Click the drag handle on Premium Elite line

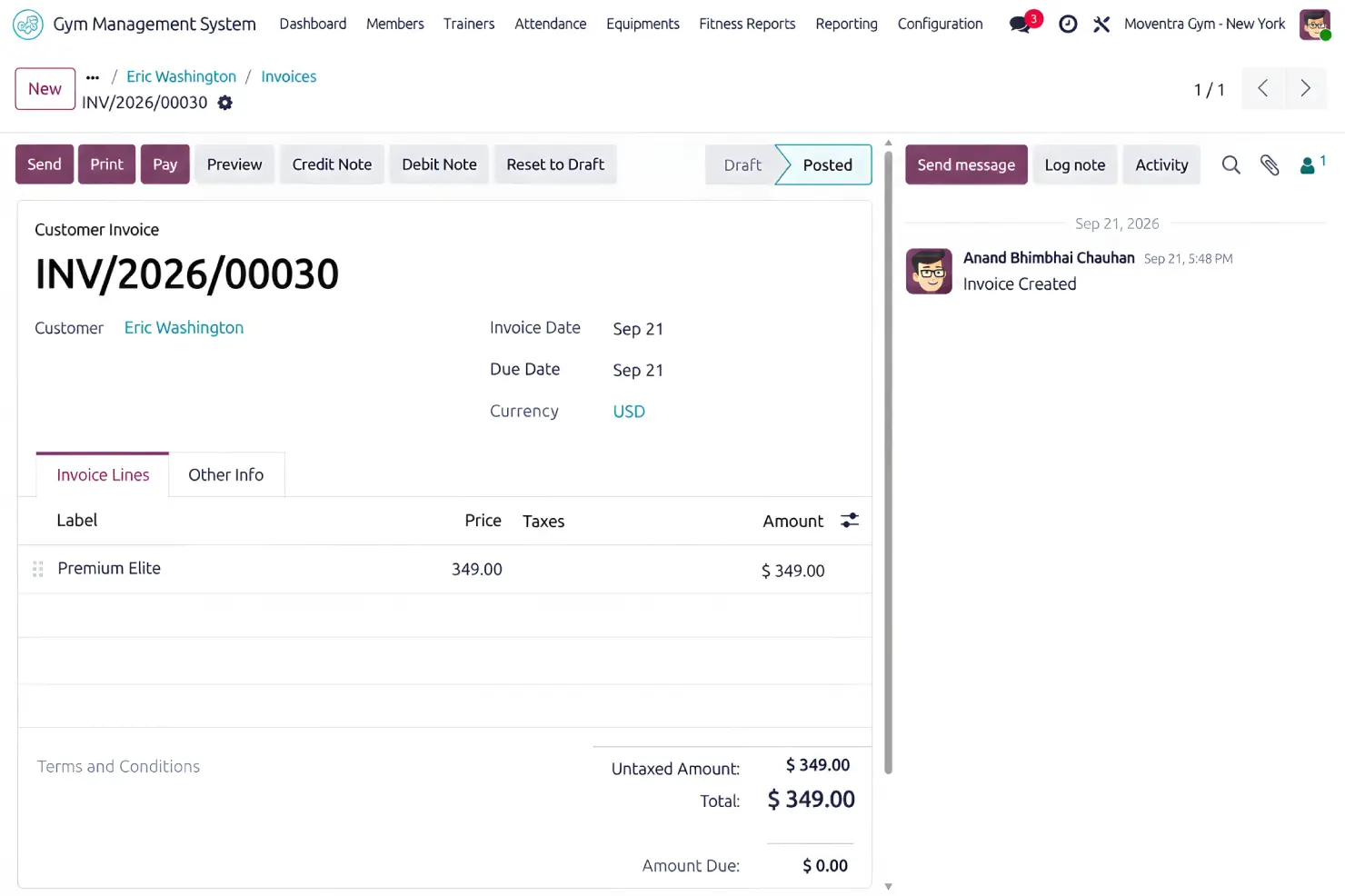[x=38, y=569]
